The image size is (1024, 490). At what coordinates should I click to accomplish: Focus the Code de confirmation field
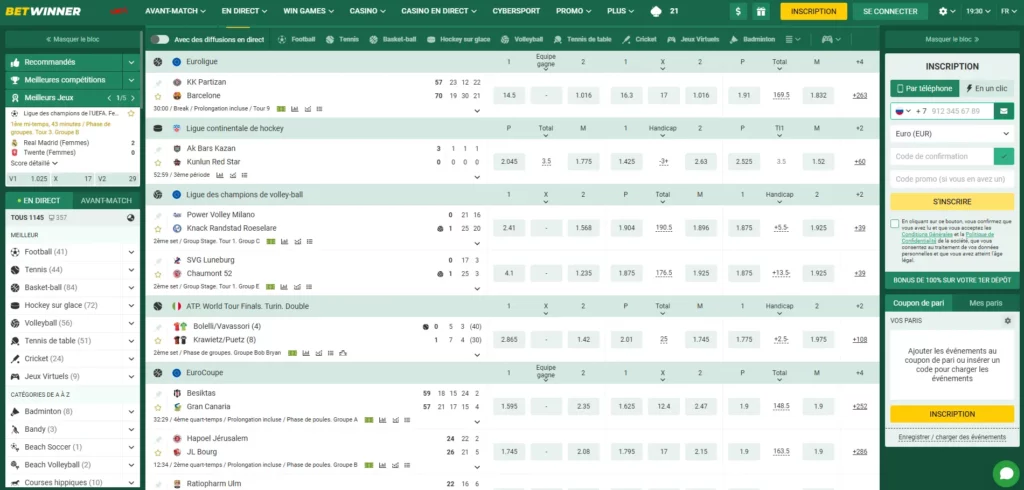point(942,156)
